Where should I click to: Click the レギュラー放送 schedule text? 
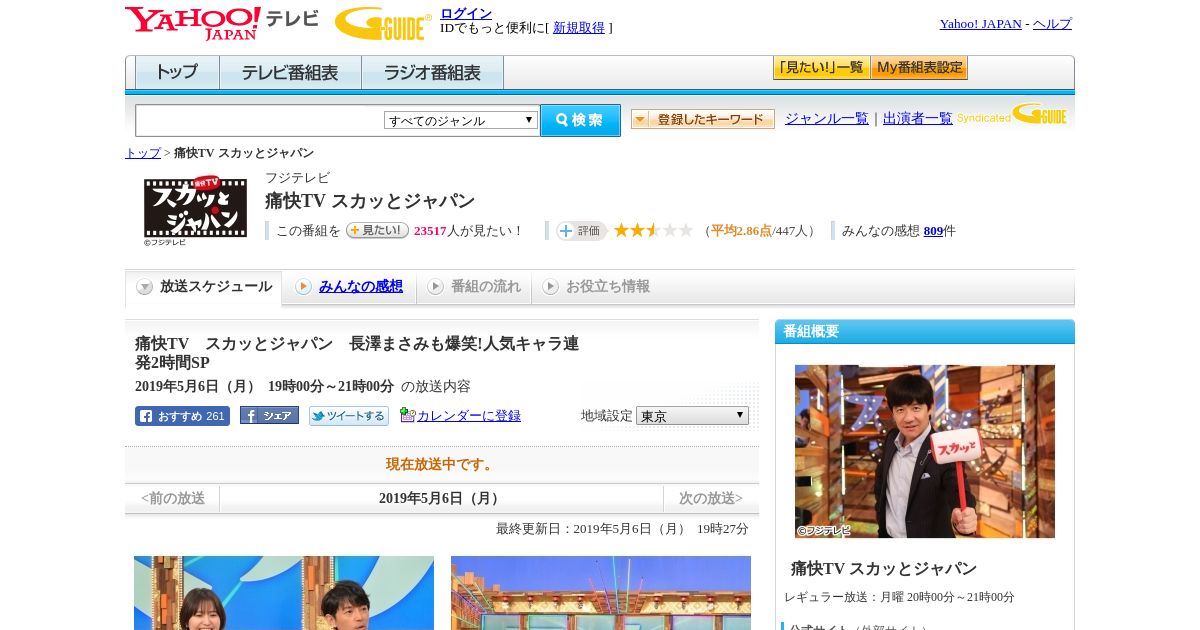pyautogui.click(x=899, y=597)
